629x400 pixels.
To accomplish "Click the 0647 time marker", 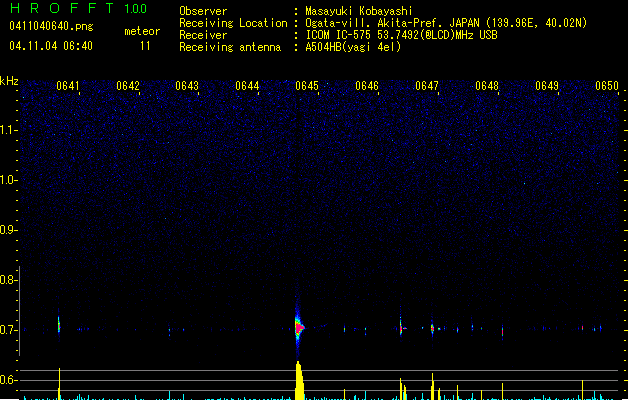I will point(427,86).
